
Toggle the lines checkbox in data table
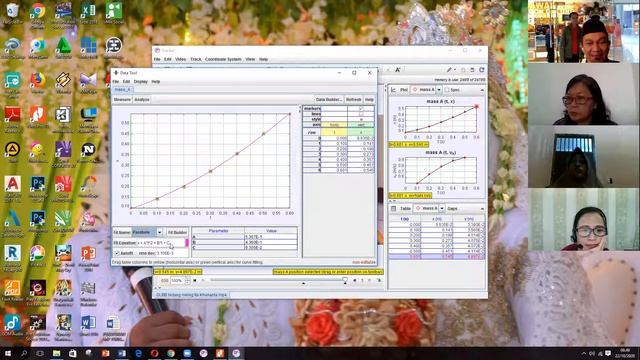tap(361, 114)
